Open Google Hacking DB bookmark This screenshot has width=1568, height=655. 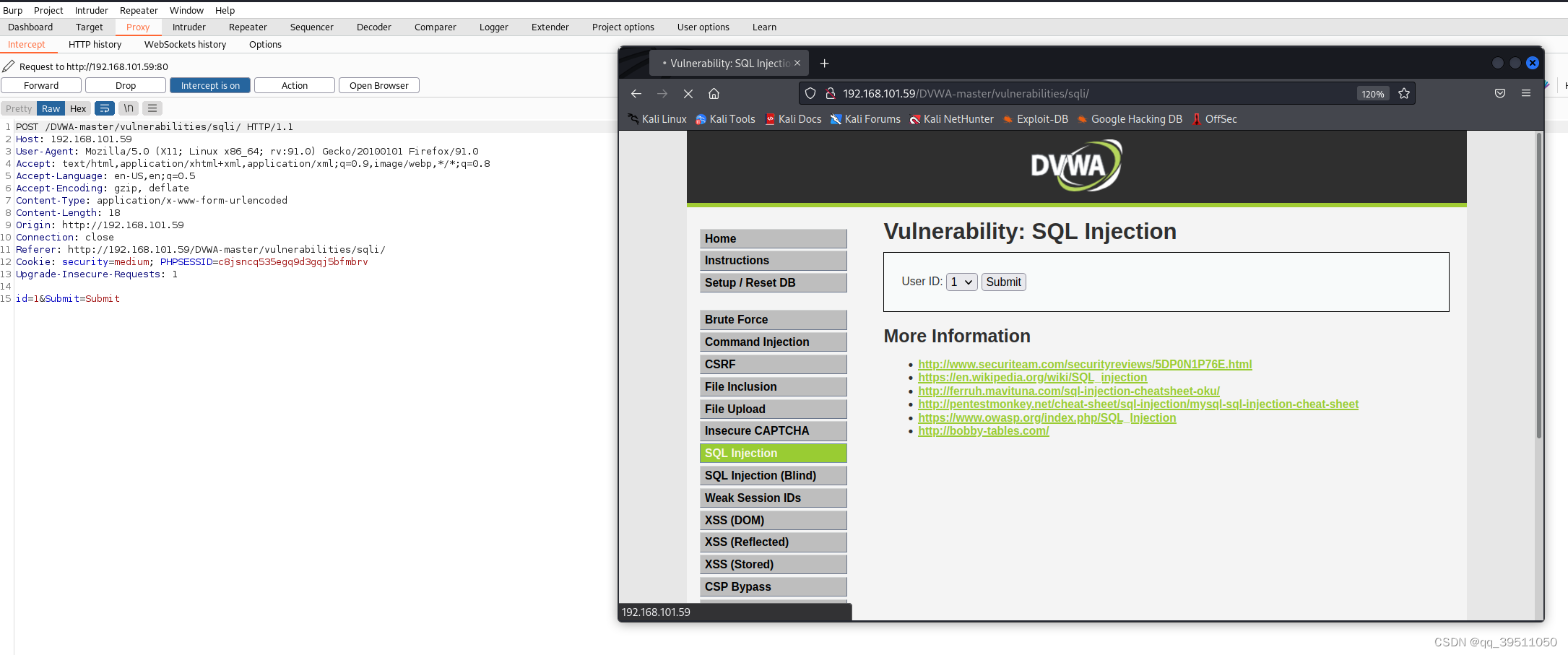click(x=1130, y=119)
